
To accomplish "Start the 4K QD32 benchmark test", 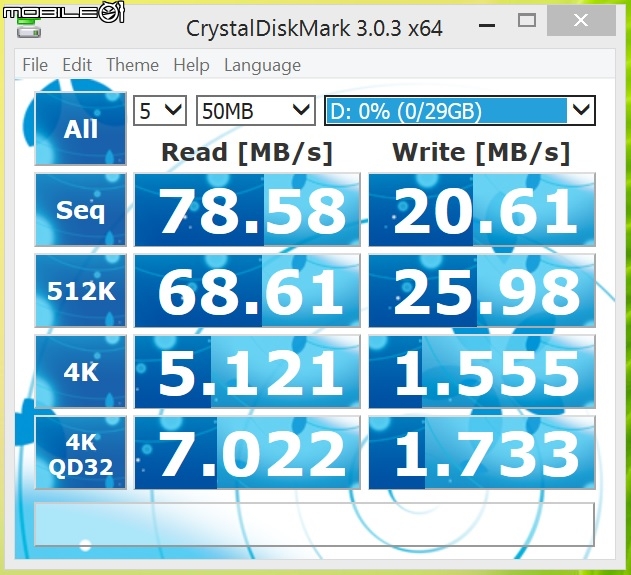I will 80,453.
